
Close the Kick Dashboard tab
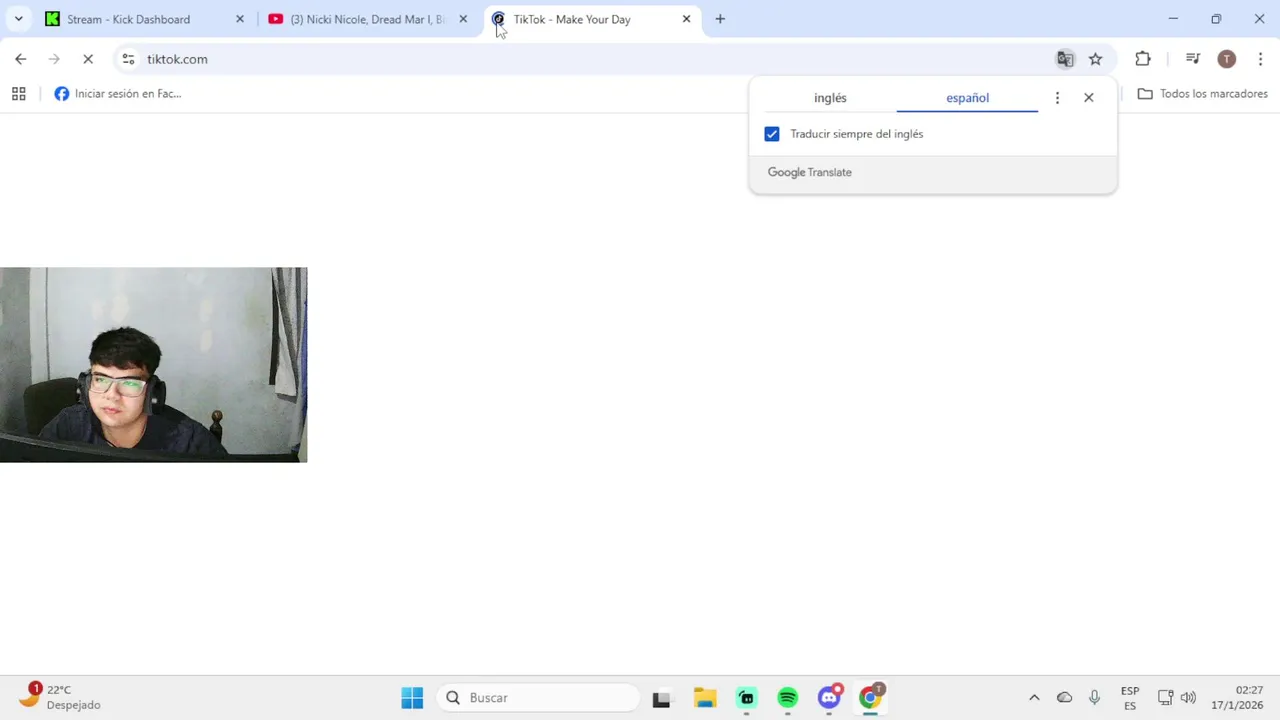[x=240, y=19]
